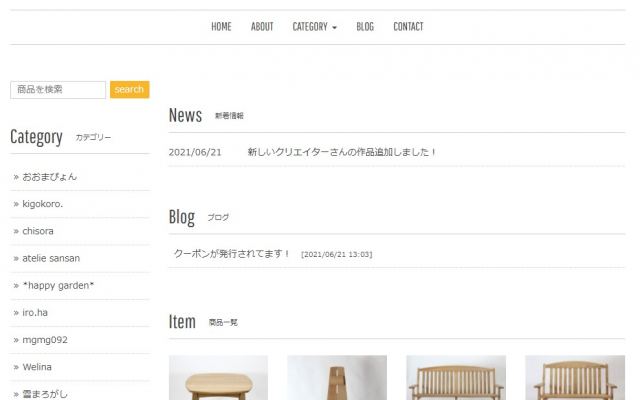640x400 pixels.
Task: Expand the CATEGORY dropdown menu
Action: point(315,27)
